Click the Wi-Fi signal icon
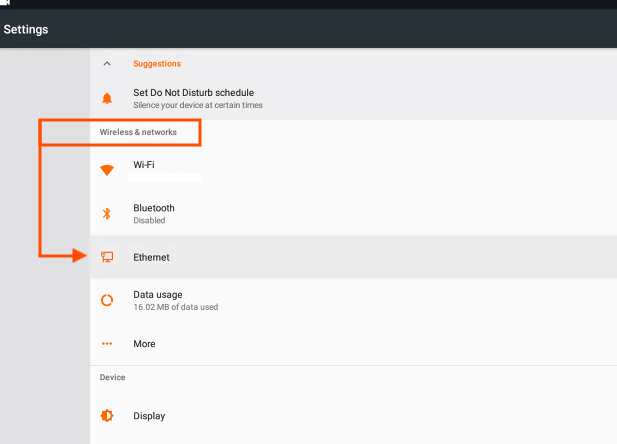Screen dimensions: 617x444 pyautogui.click(x=107, y=170)
